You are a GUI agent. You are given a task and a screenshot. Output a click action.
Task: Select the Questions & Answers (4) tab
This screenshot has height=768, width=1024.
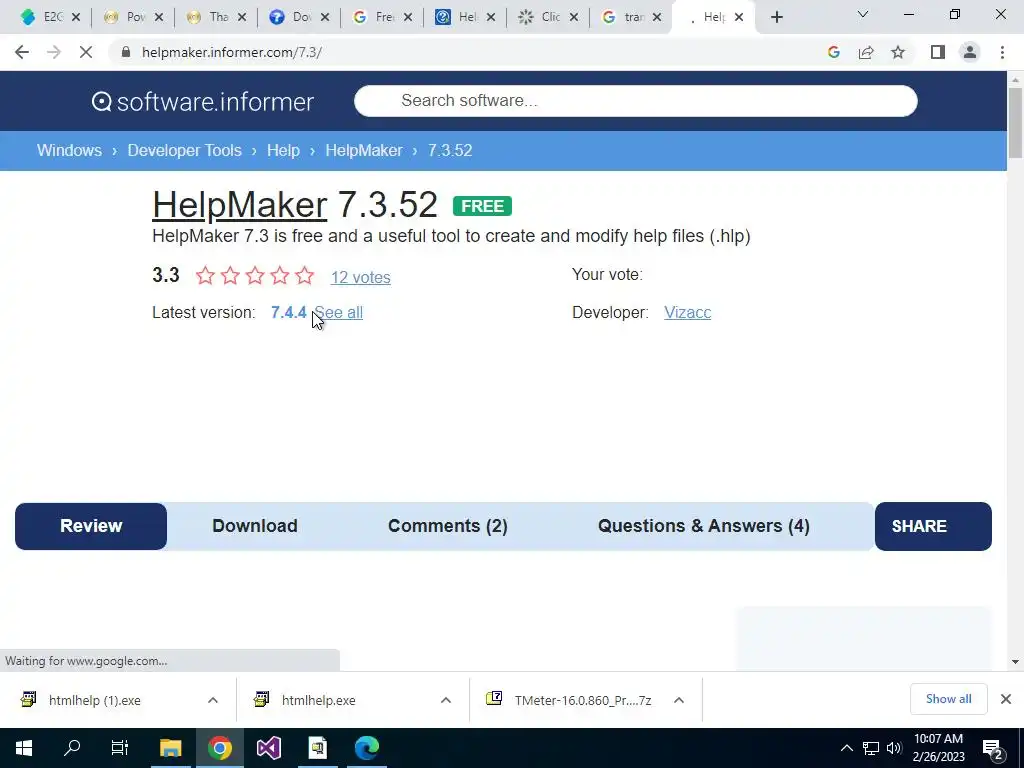pyautogui.click(x=703, y=526)
